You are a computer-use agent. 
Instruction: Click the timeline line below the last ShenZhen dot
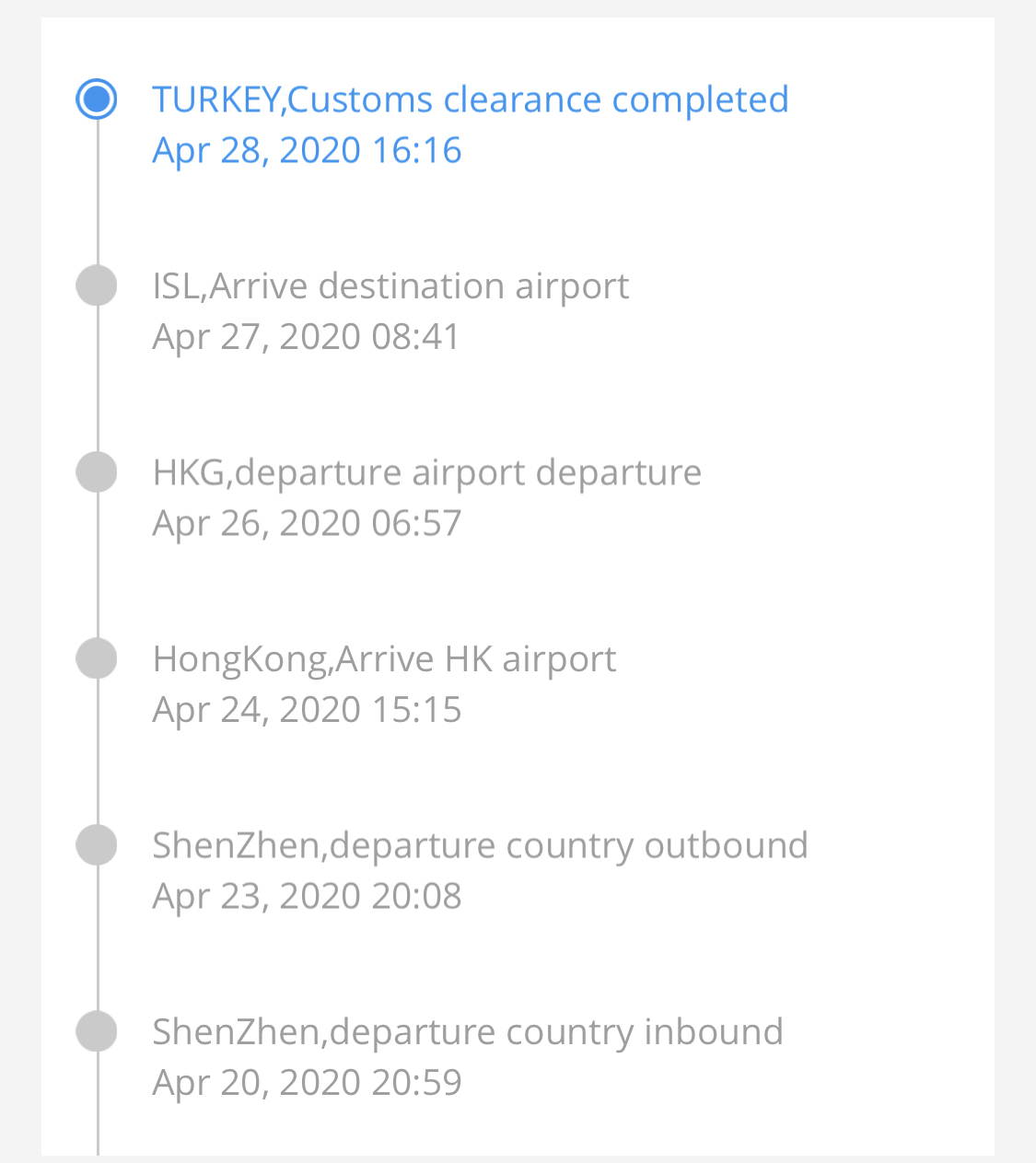(97, 1103)
